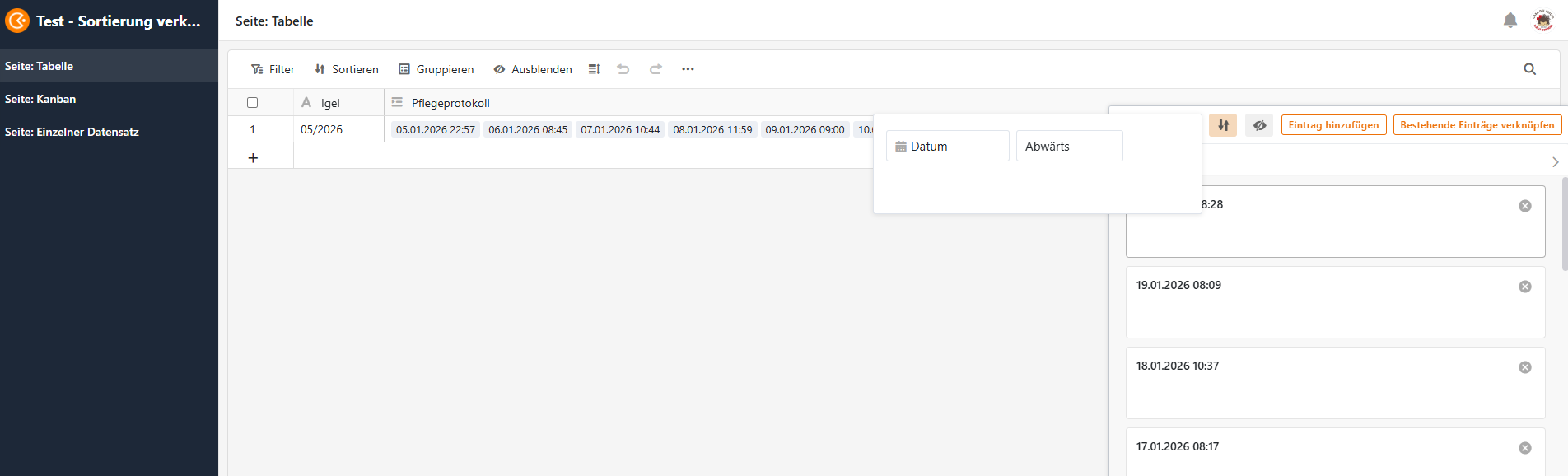Open Seite: Einzelner Datensatz page

(72, 132)
